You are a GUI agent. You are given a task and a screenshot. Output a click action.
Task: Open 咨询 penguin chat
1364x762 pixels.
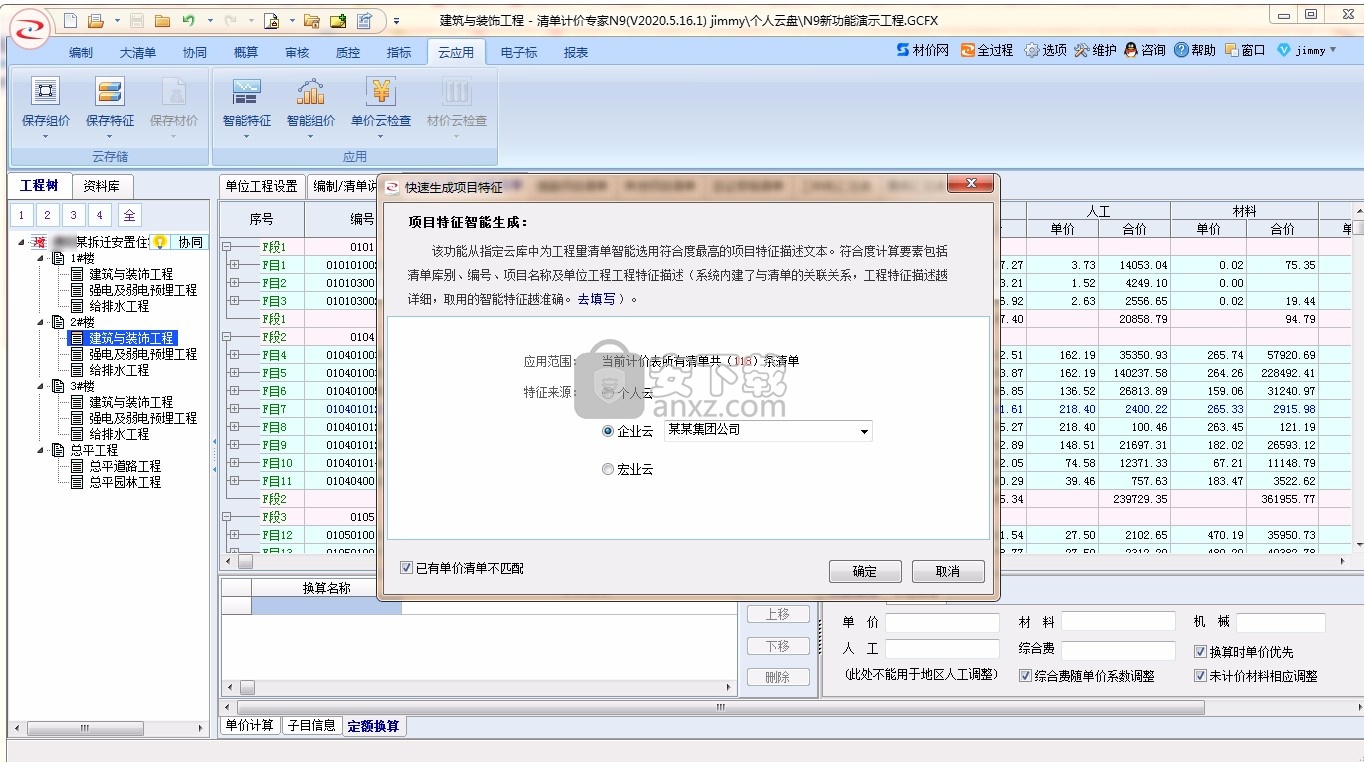pos(1145,50)
